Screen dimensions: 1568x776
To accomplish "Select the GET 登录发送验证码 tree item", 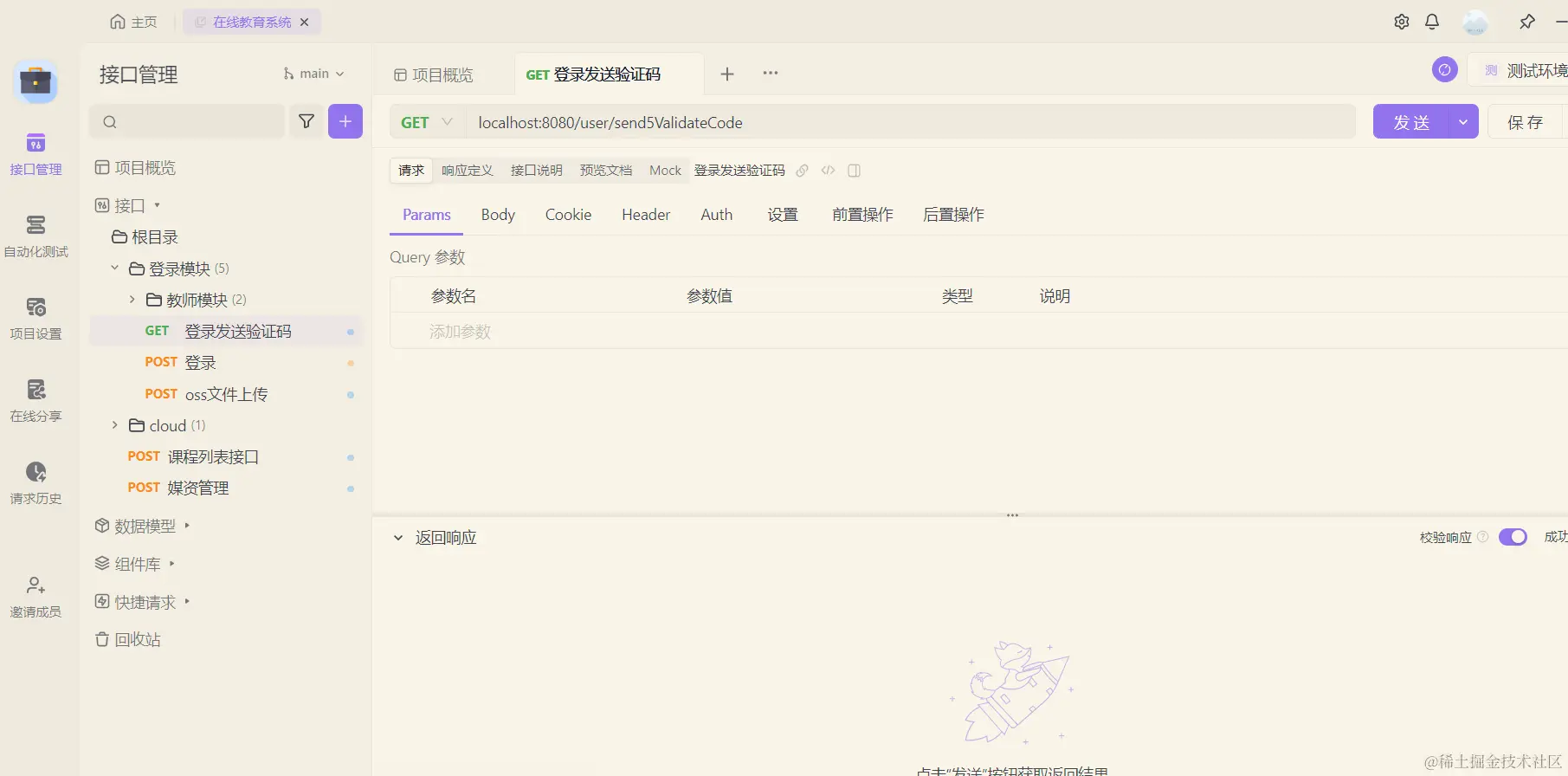I will click(x=227, y=332).
